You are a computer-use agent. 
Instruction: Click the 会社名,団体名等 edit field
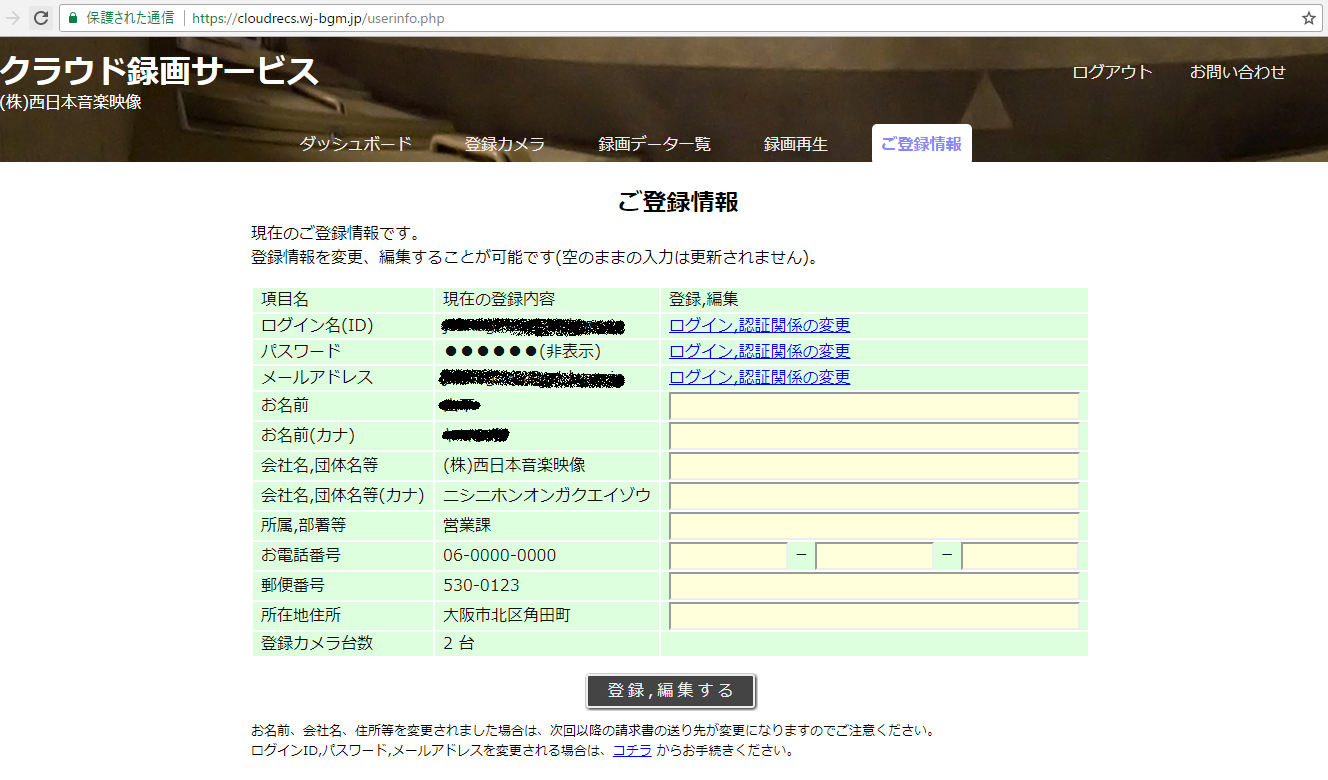pyautogui.click(x=874, y=466)
